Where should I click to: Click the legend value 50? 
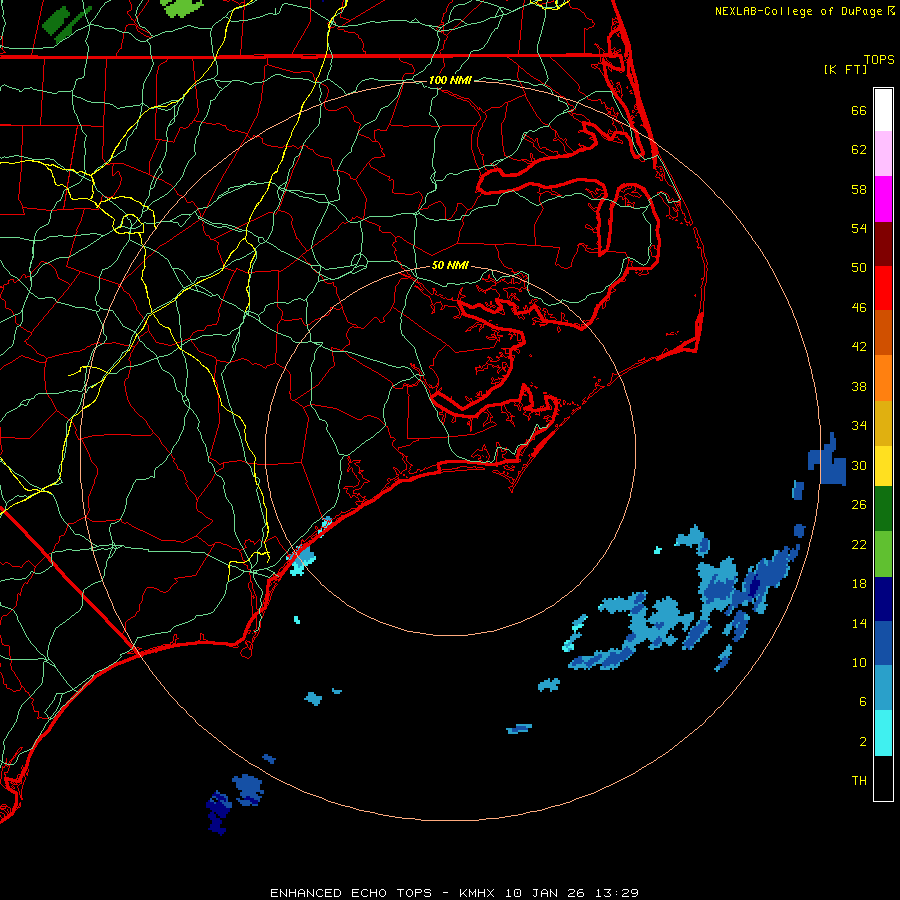click(x=859, y=268)
